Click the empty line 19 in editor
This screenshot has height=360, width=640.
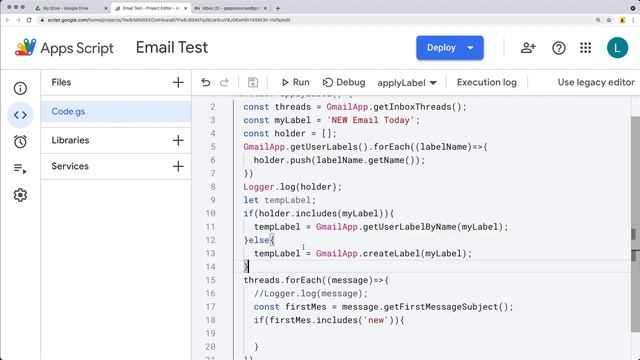[x=433, y=333]
